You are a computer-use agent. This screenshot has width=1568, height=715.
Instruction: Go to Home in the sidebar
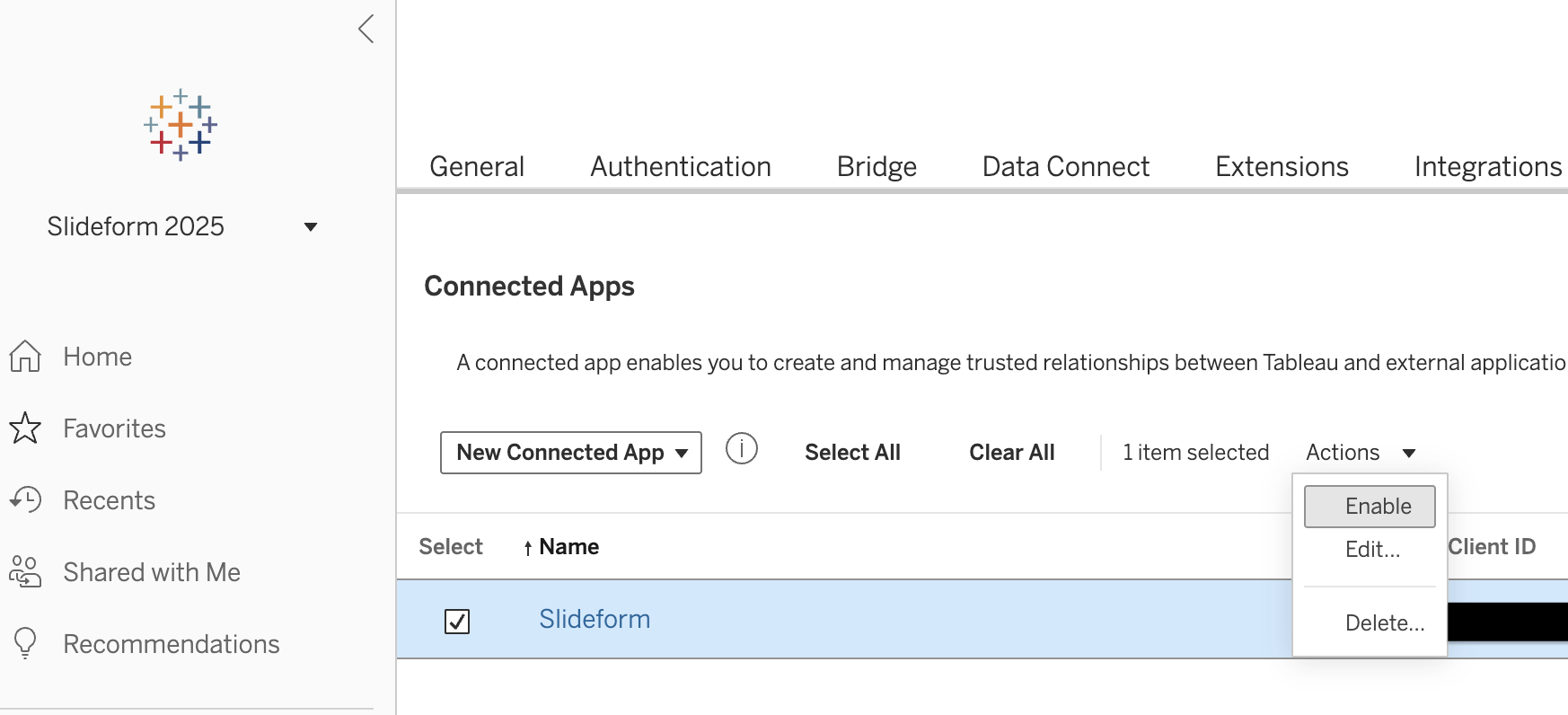(x=97, y=357)
